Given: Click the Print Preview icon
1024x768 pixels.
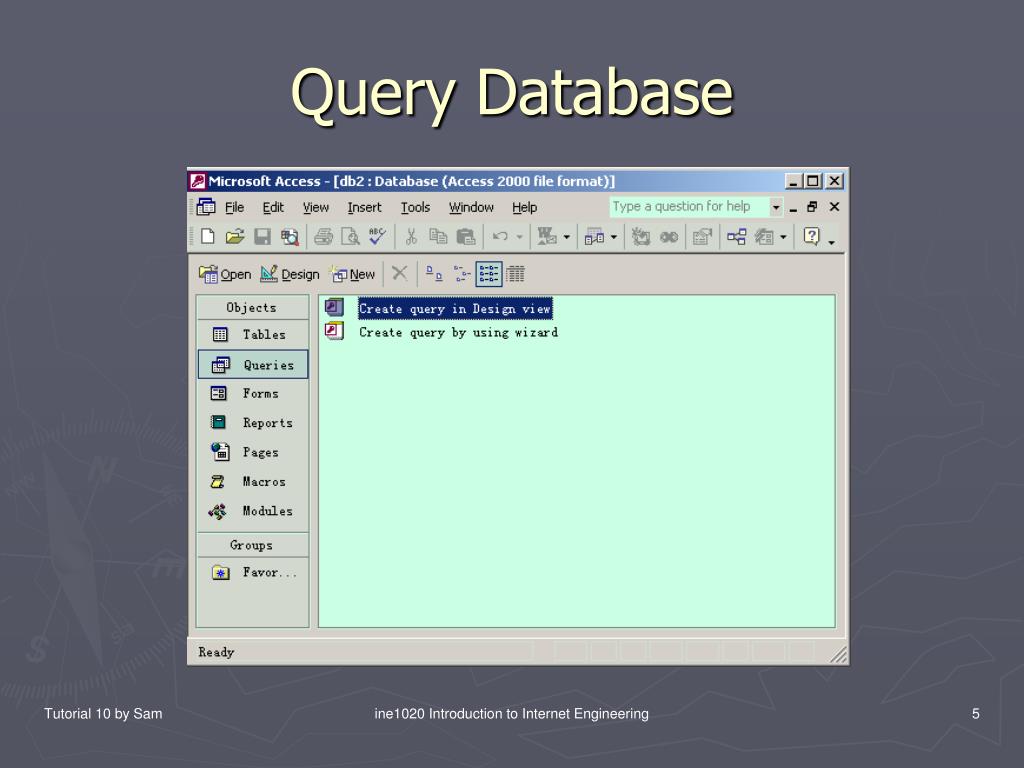Looking at the screenshot, I should pos(351,237).
